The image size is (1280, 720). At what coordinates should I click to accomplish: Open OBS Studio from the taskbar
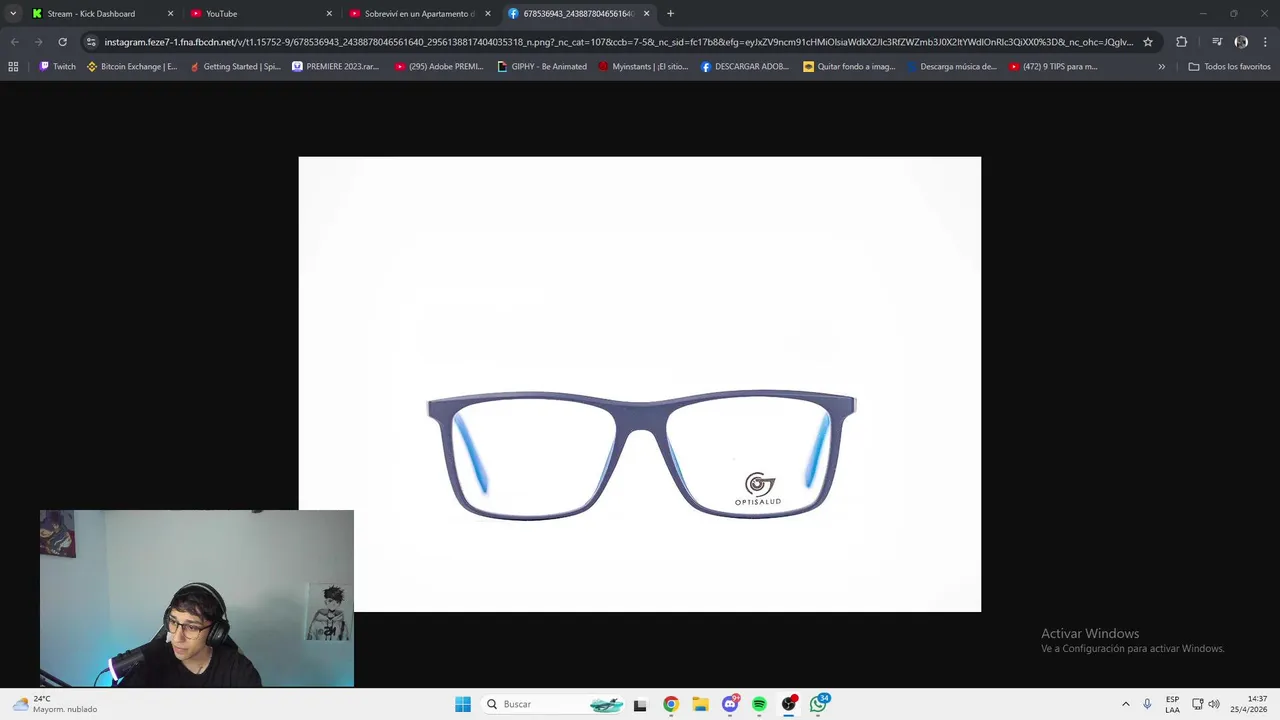789,704
